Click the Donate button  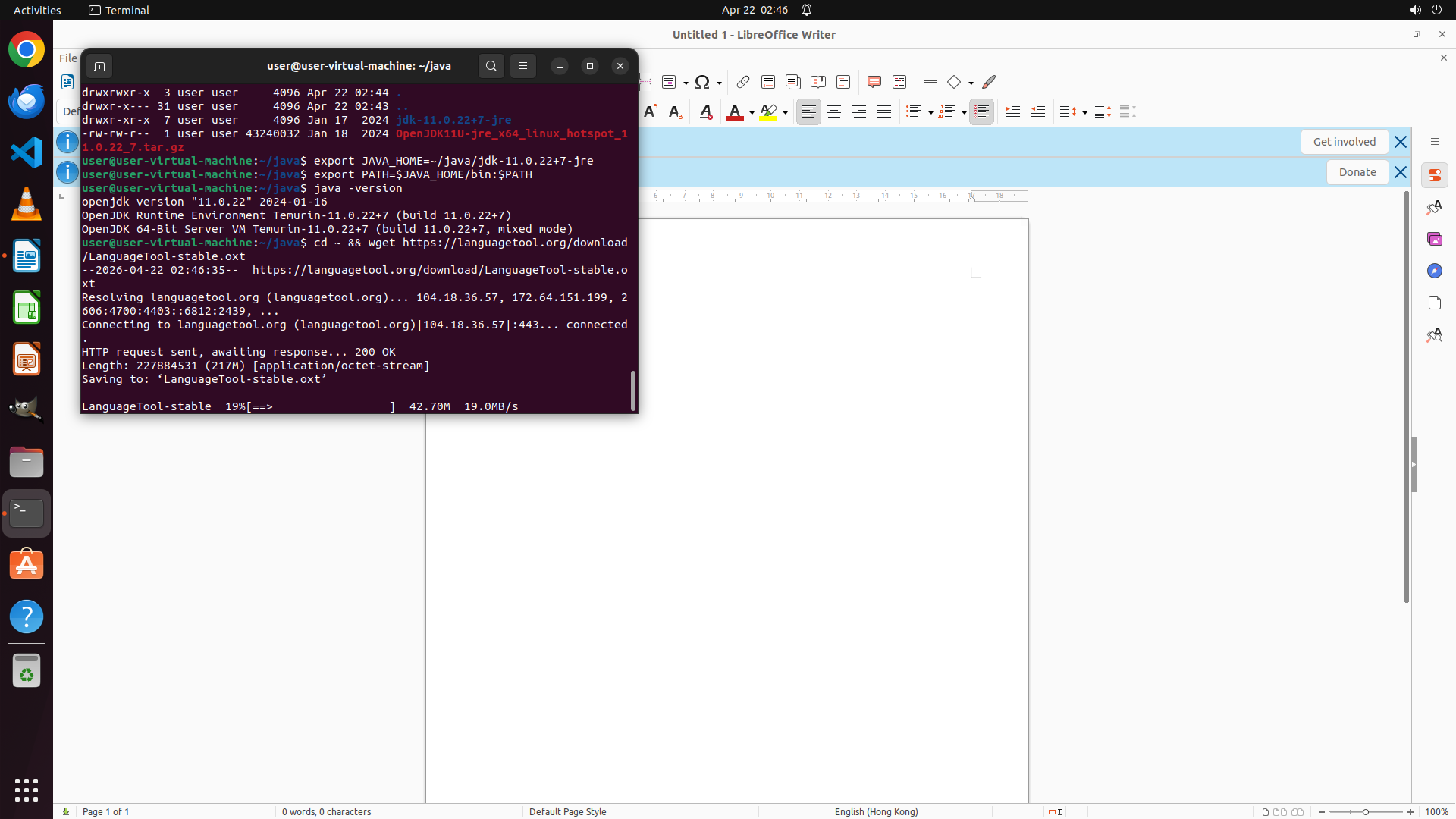1357,172
